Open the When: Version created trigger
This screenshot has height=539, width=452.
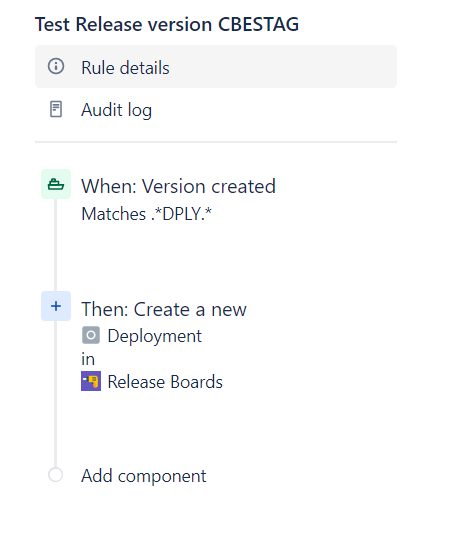pos(178,186)
